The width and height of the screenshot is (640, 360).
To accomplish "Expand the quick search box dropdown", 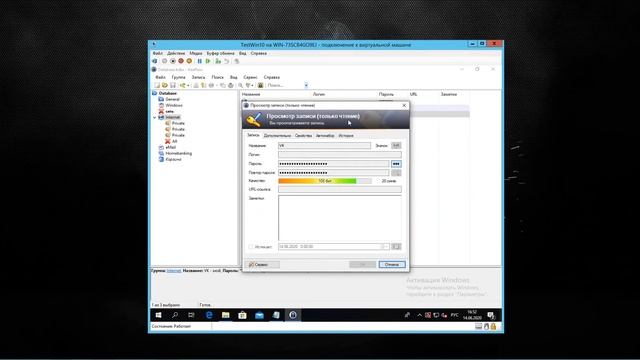I will click(x=306, y=85).
